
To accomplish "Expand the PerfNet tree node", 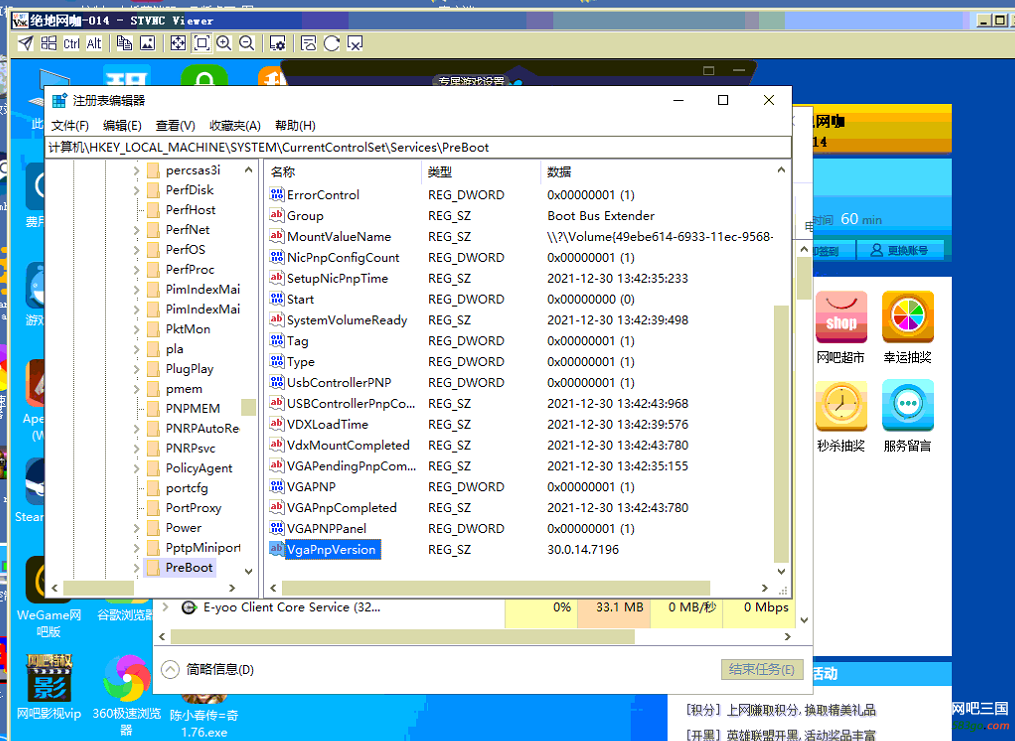I will (x=136, y=230).
